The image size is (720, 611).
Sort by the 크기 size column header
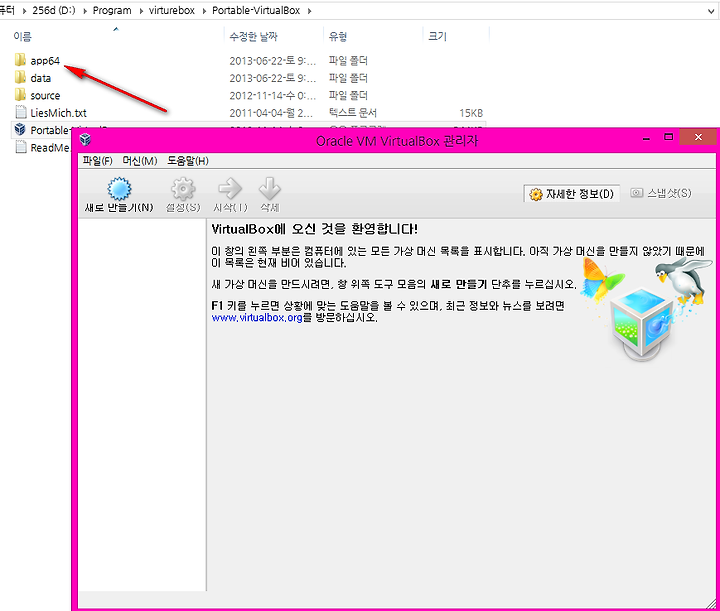[x=437, y=36]
